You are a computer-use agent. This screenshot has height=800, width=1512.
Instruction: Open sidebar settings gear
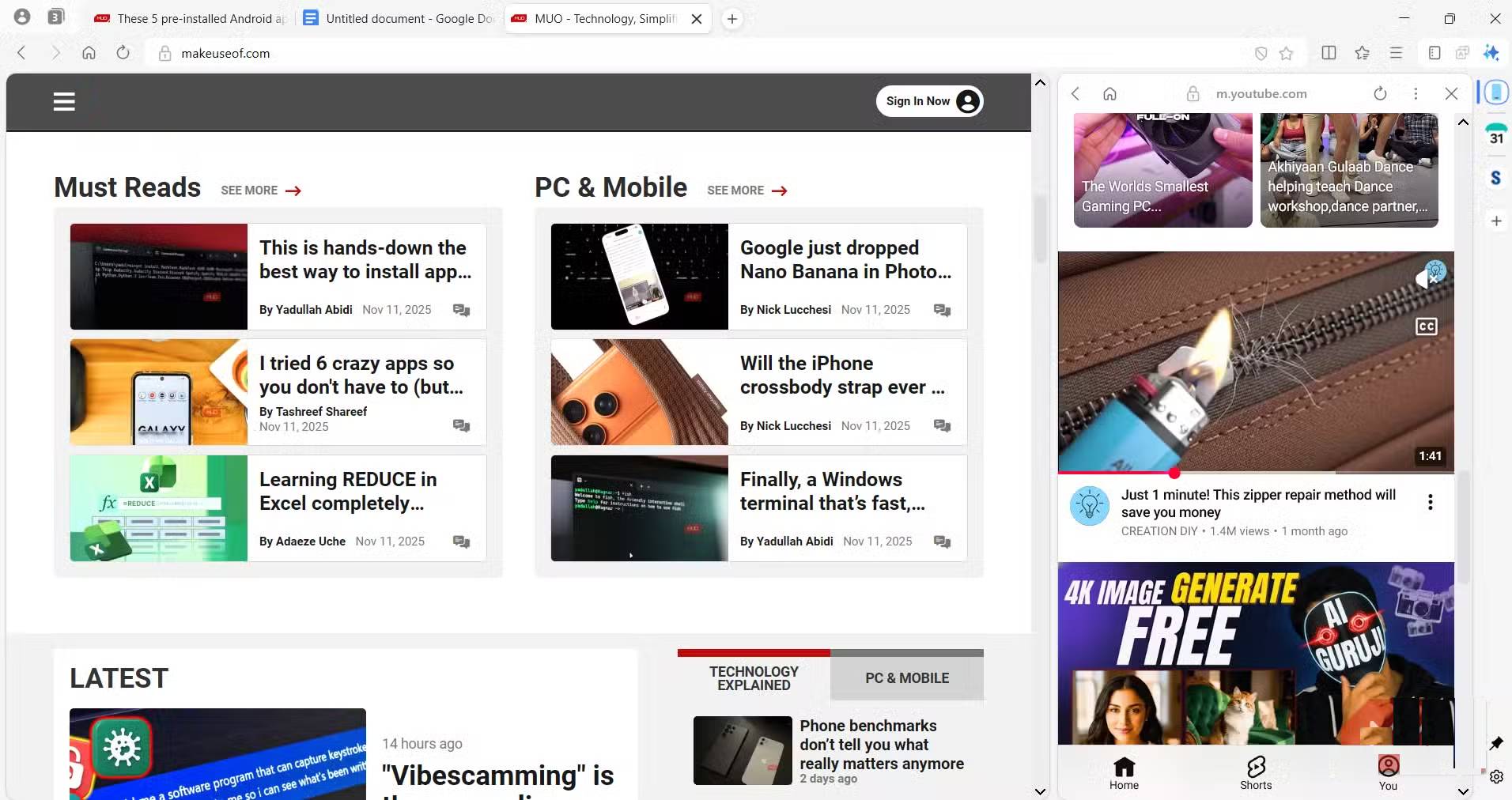click(1496, 776)
